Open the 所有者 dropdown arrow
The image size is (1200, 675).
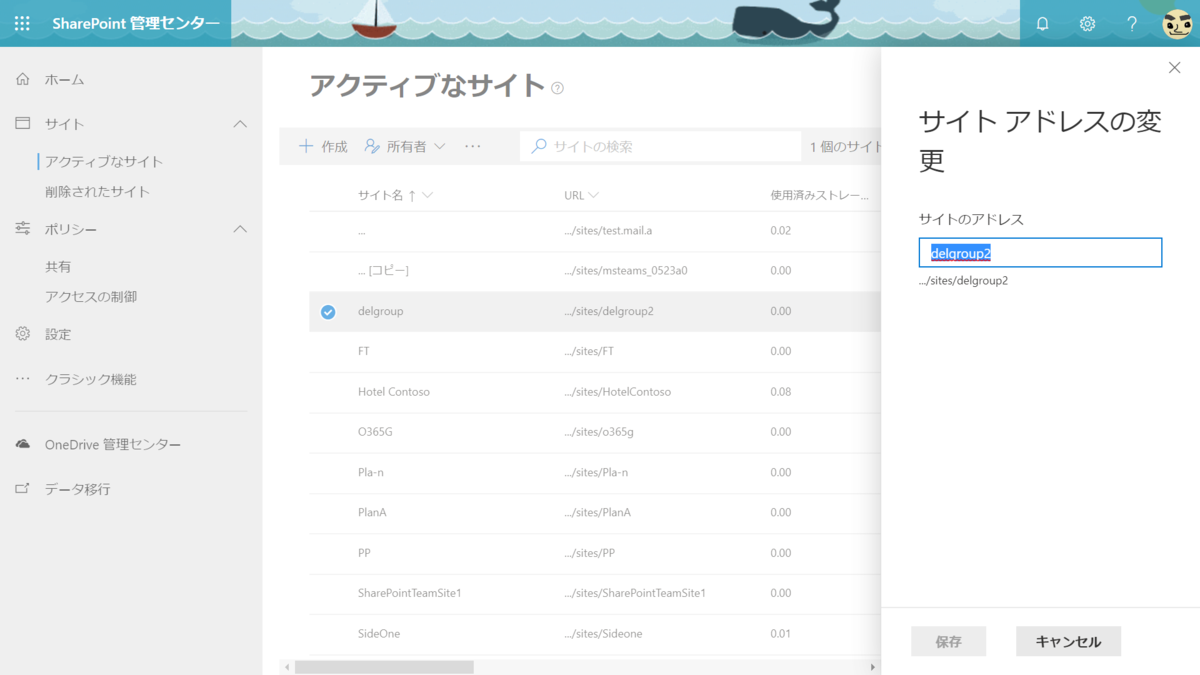coord(440,146)
